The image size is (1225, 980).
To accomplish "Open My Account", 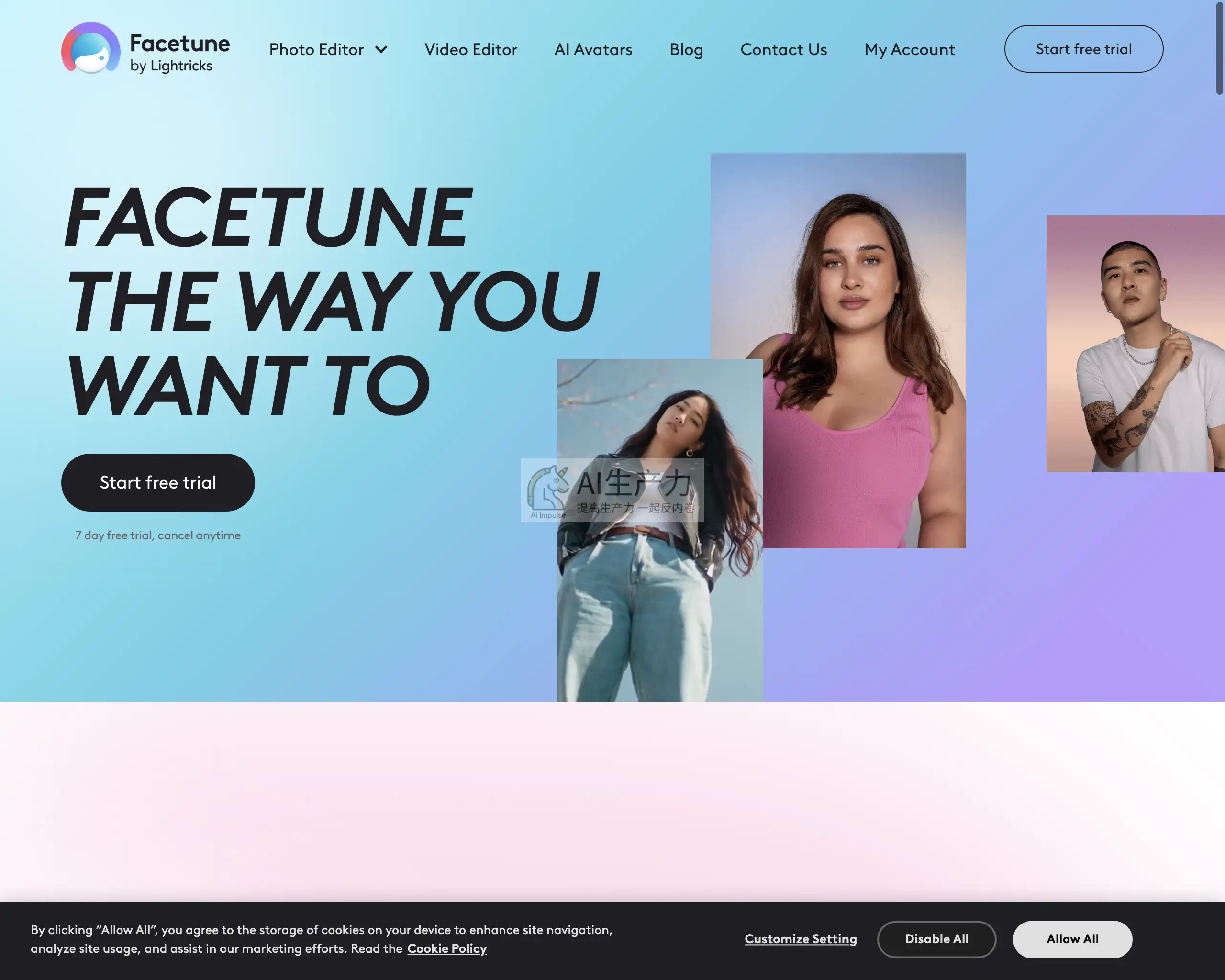I will pos(909,49).
